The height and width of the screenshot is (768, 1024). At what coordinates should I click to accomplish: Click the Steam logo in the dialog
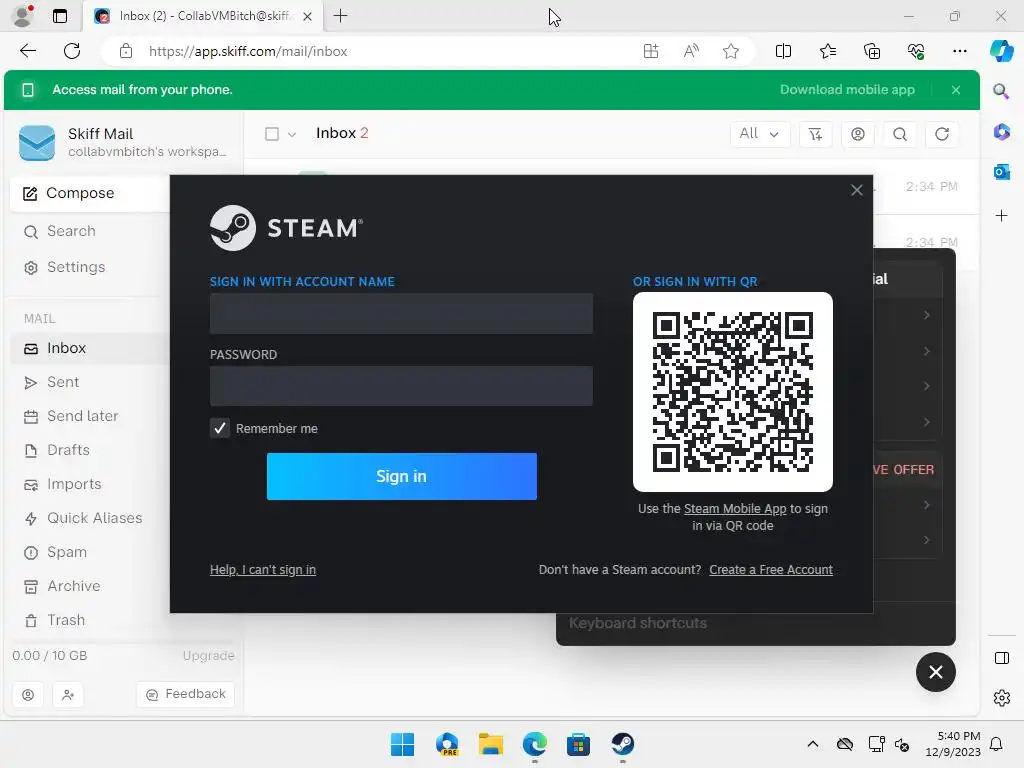(x=286, y=228)
